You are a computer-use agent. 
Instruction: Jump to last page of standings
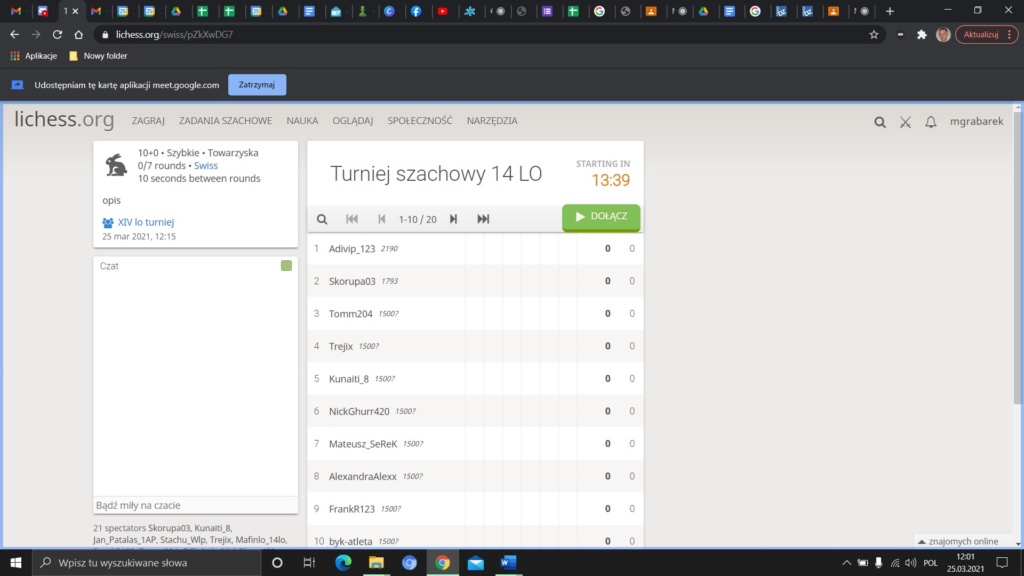point(483,219)
